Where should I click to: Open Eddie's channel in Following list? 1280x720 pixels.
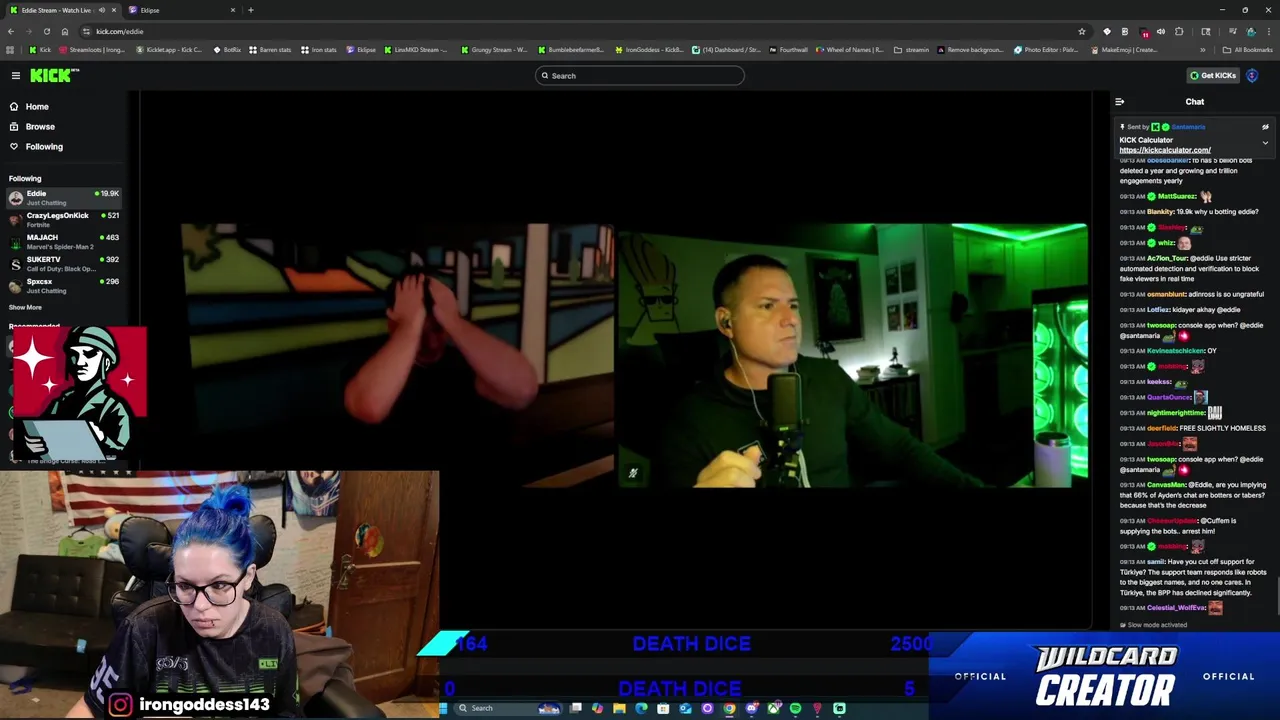pos(64,198)
